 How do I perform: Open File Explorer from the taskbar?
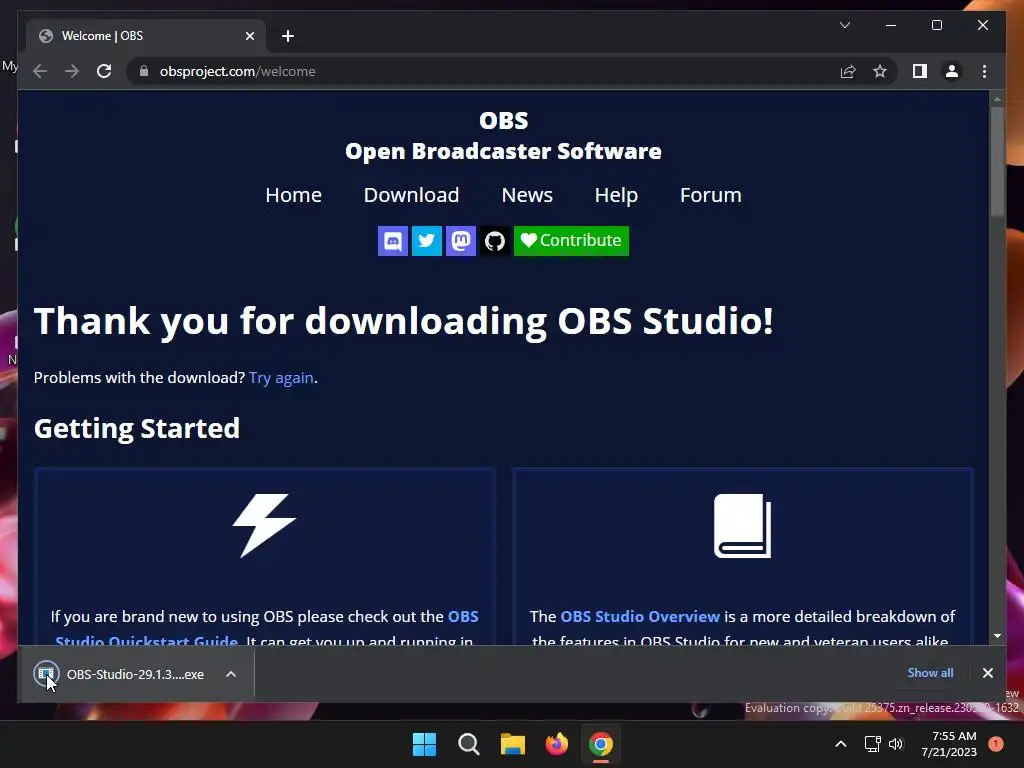point(513,744)
